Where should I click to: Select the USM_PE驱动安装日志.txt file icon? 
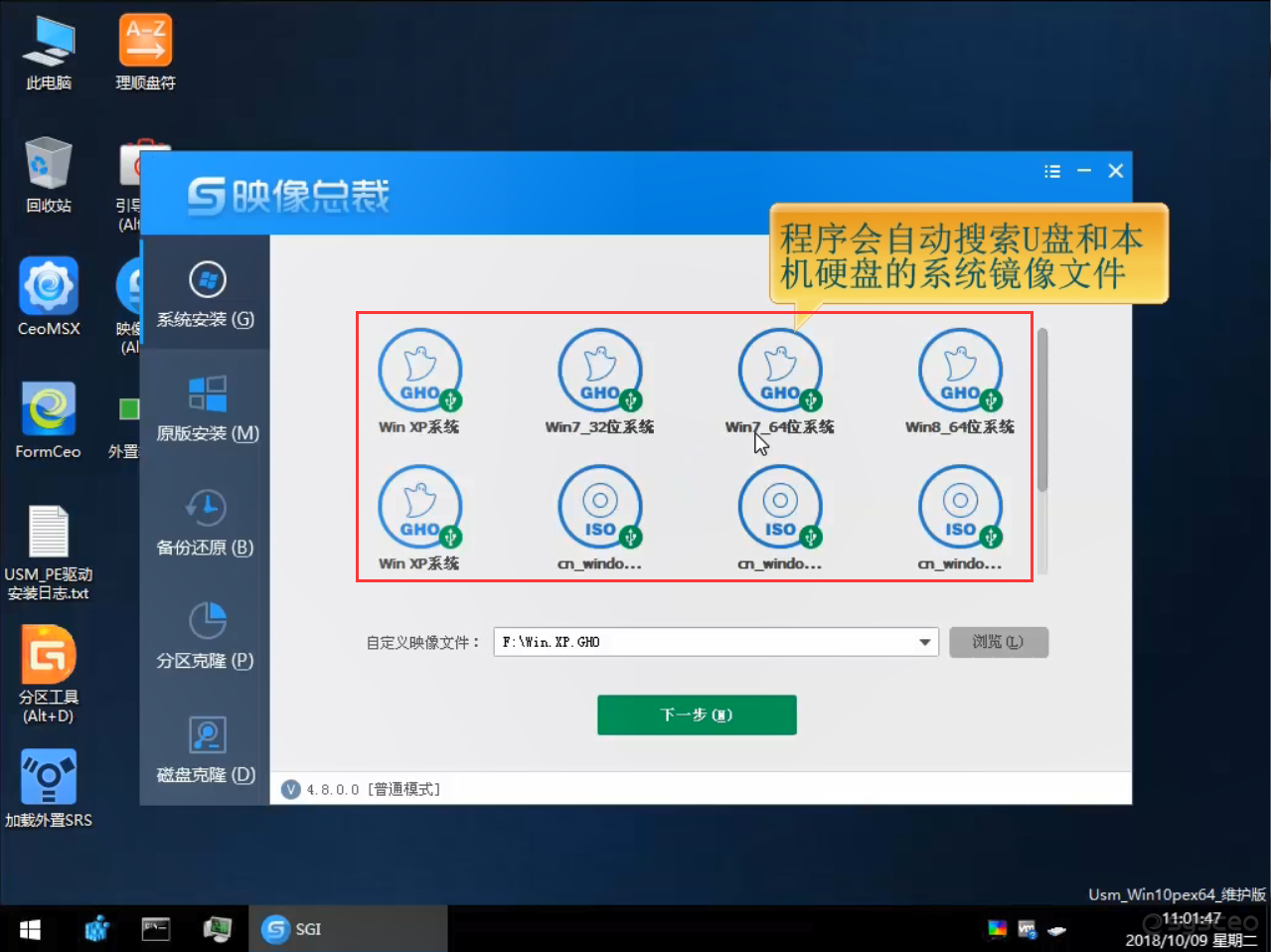tap(49, 553)
